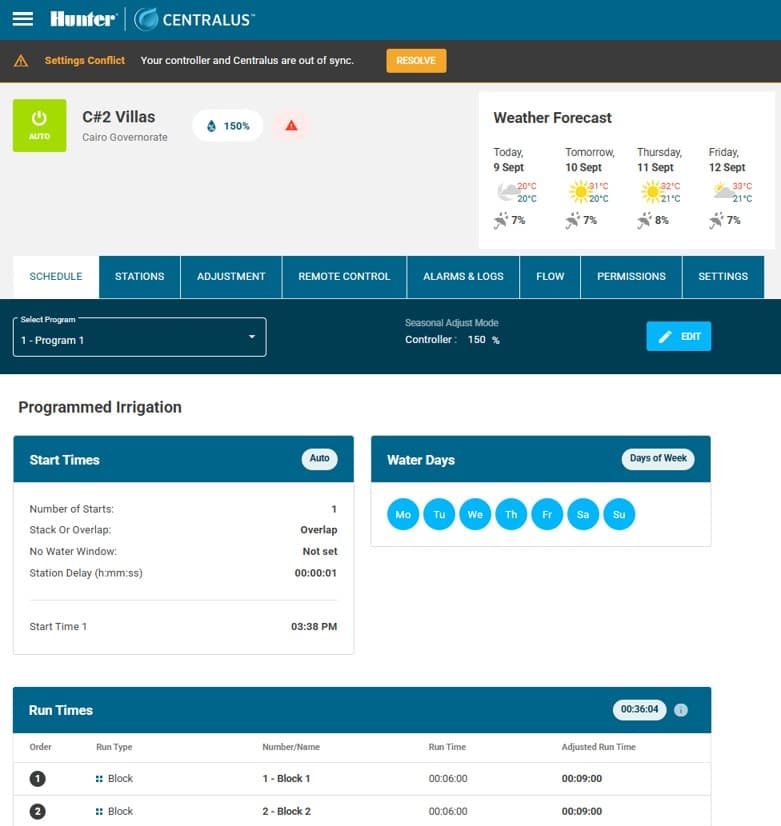The image size is (781, 826).
Task: Click the Run Times info icon
Action: (x=681, y=710)
